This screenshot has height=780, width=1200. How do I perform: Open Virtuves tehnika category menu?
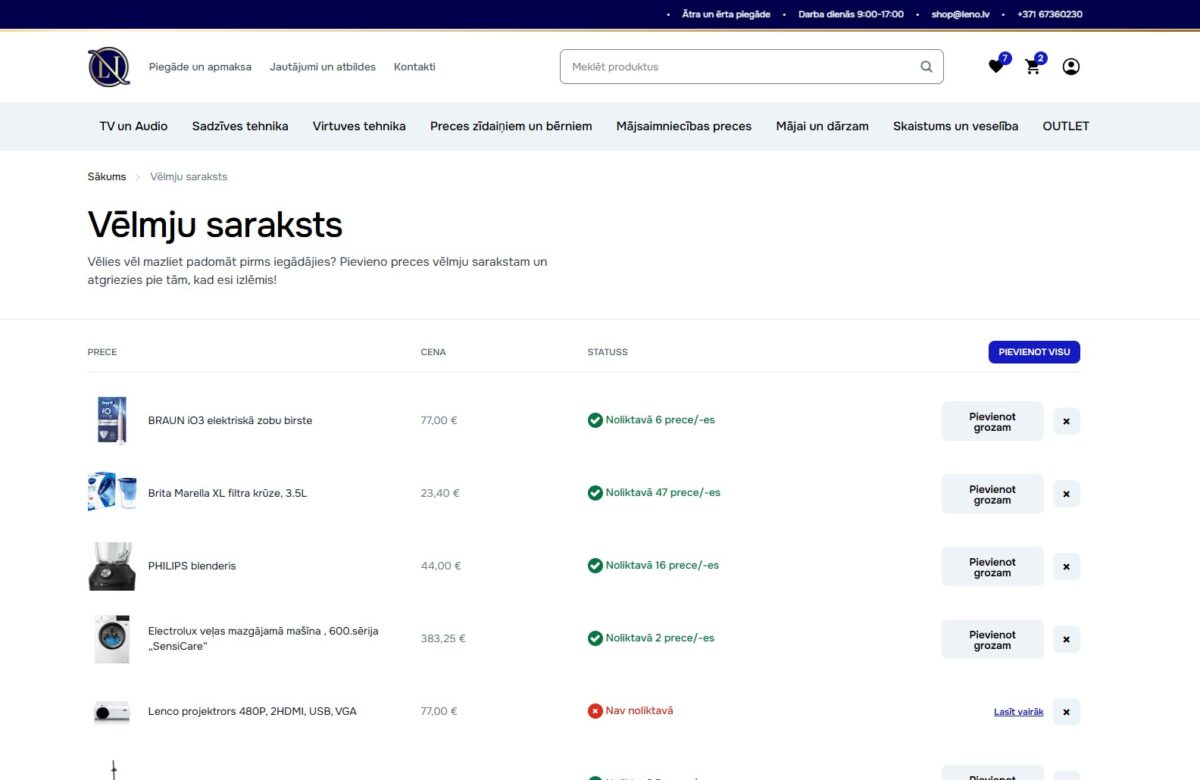(359, 126)
